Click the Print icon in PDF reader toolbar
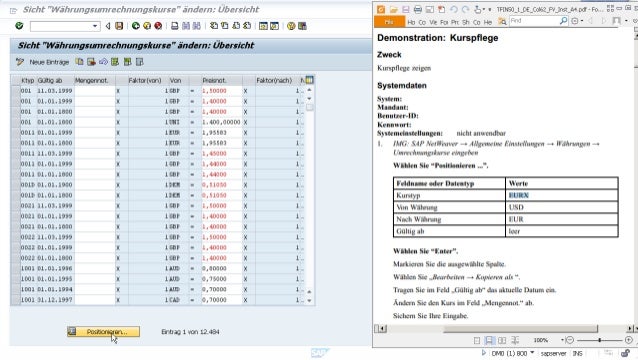 tap(417, 9)
